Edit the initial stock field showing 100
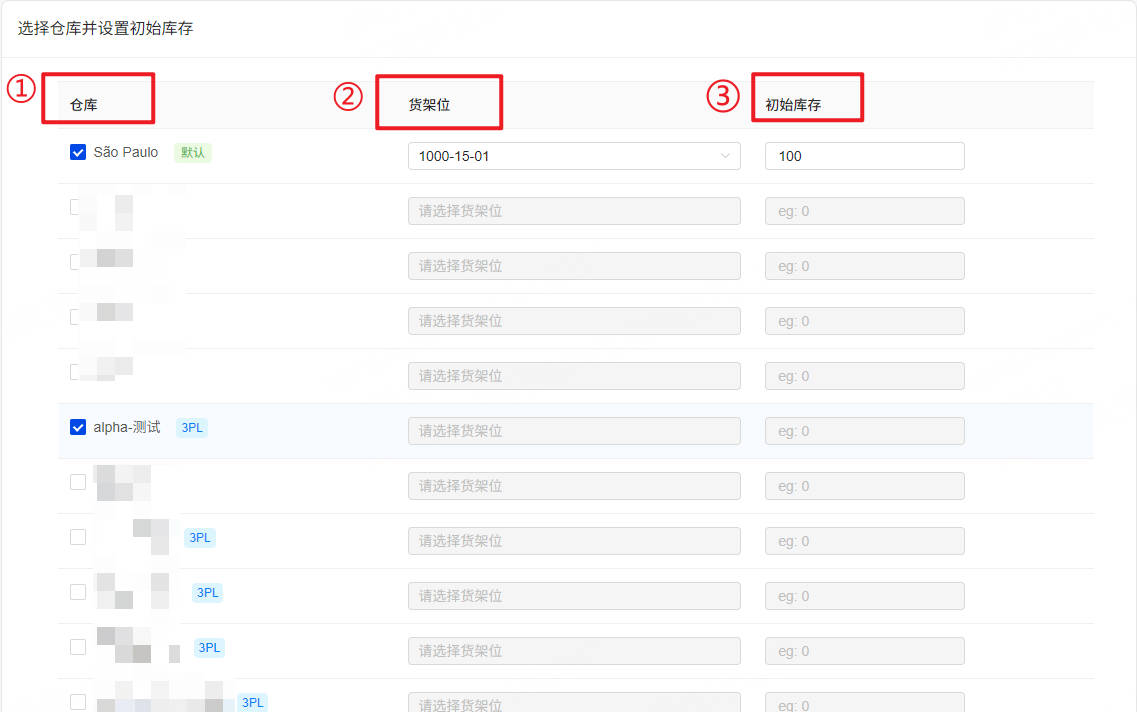The height and width of the screenshot is (712, 1137). 864,156
